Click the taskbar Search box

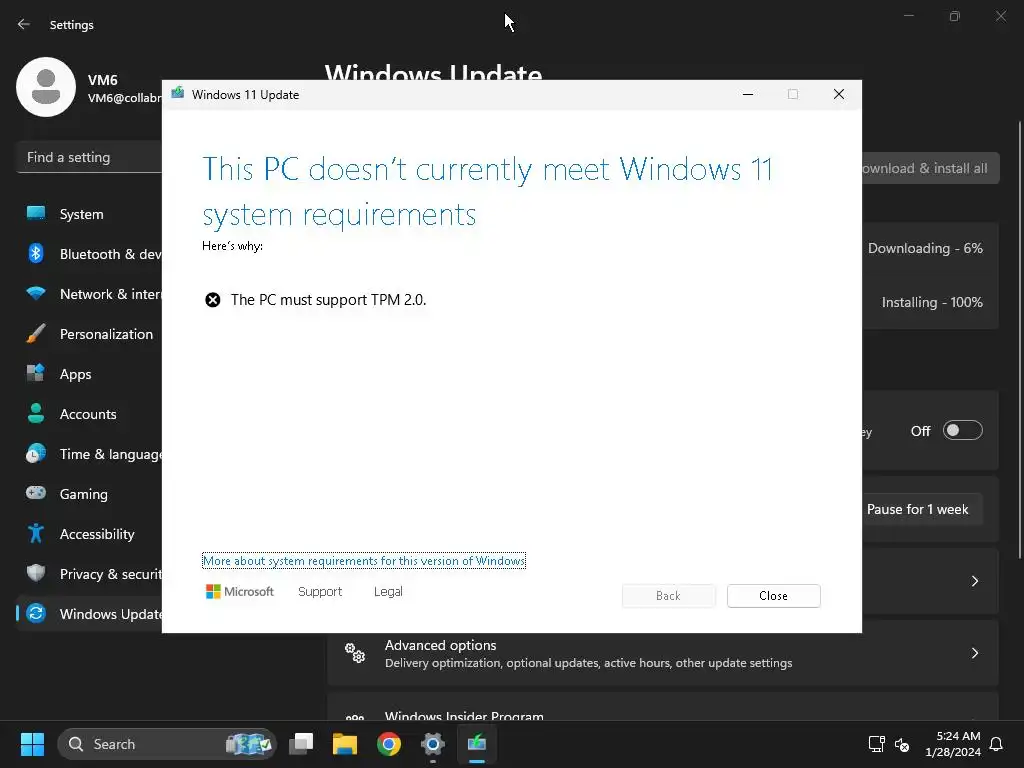click(x=167, y=744)
